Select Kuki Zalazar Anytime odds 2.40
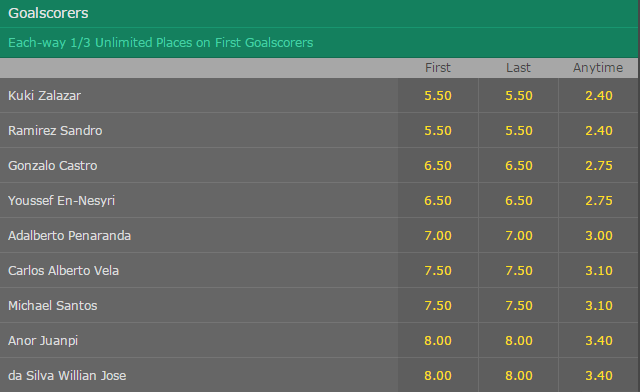 (598, 96)
